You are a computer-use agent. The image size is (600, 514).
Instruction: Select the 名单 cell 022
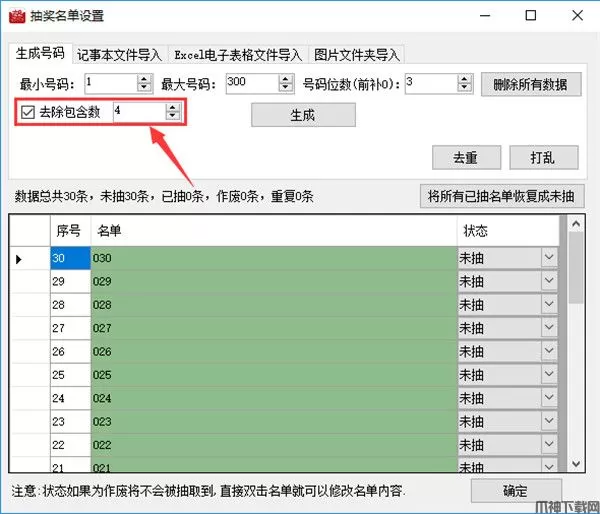(274, 445)
